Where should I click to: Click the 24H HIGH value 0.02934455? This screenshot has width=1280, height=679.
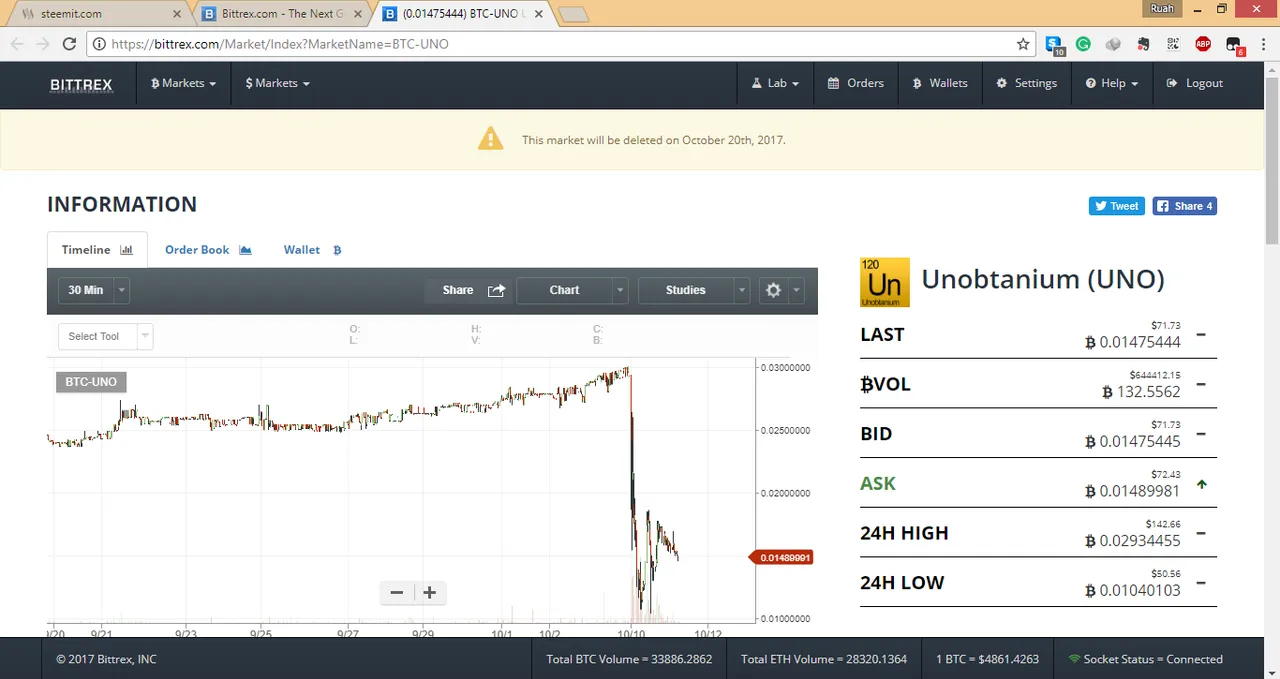1133,541
